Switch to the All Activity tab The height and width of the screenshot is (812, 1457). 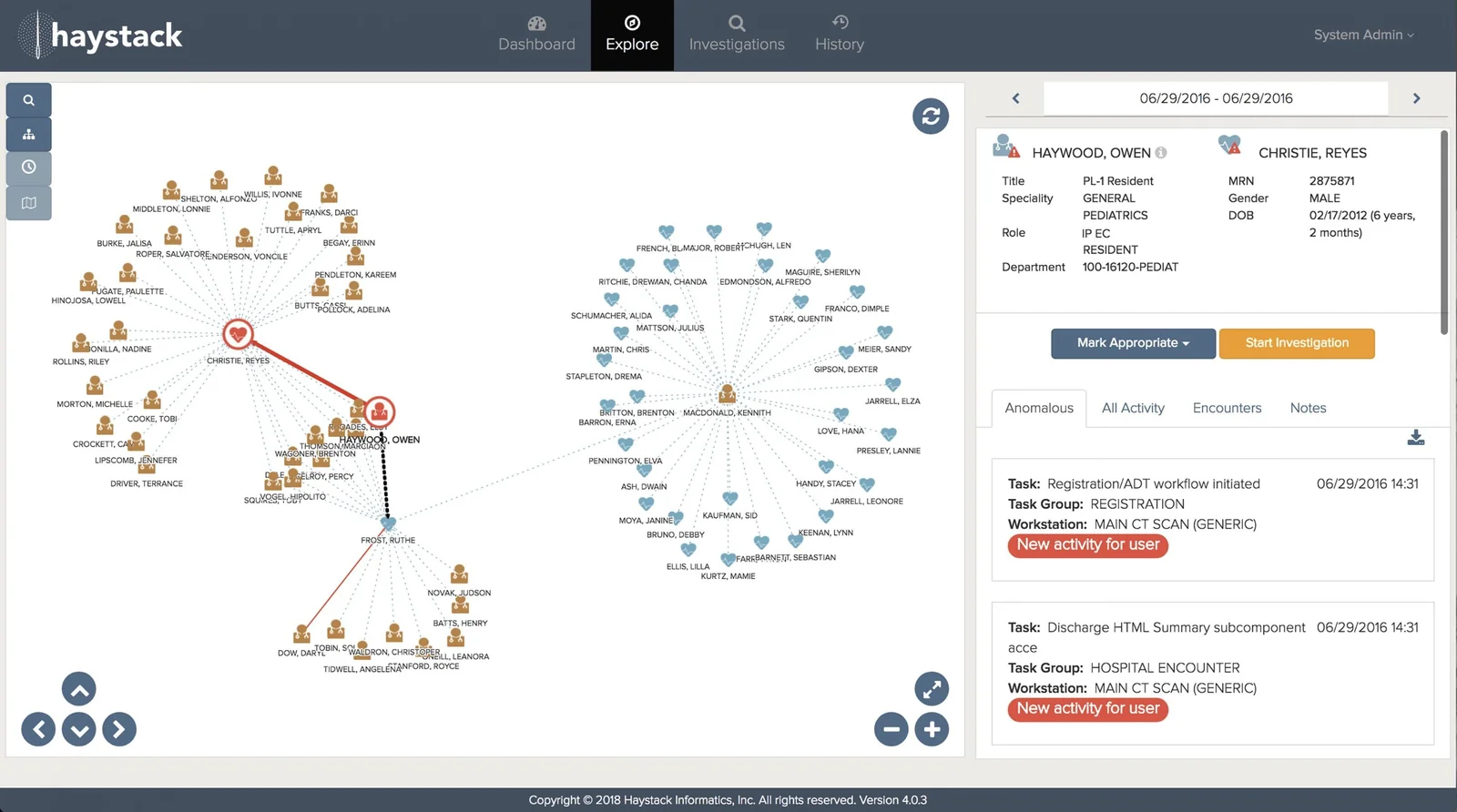coord(1133,408)
